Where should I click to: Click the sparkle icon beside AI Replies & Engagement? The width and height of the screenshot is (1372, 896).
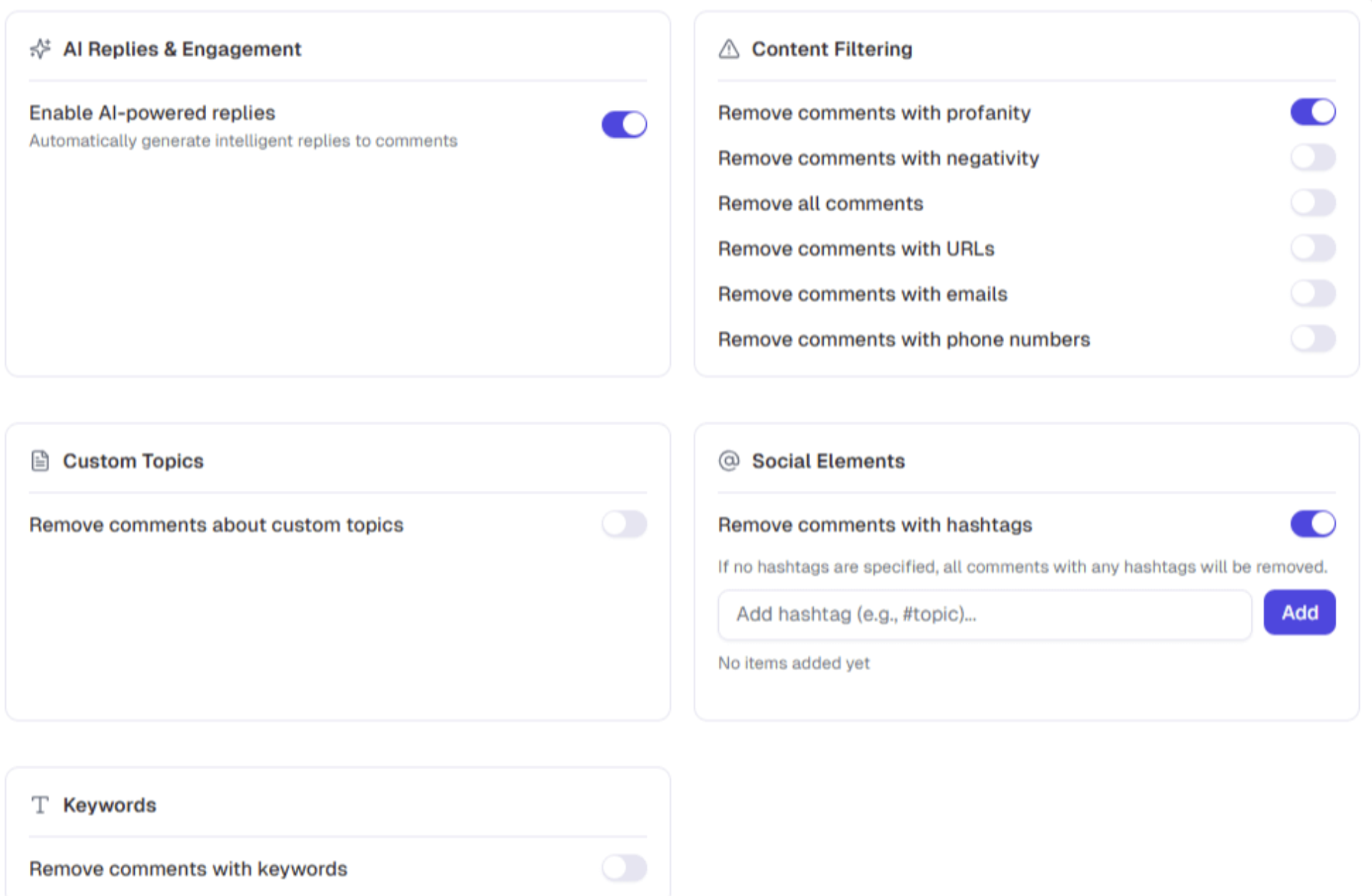click(x=40, y=49)
